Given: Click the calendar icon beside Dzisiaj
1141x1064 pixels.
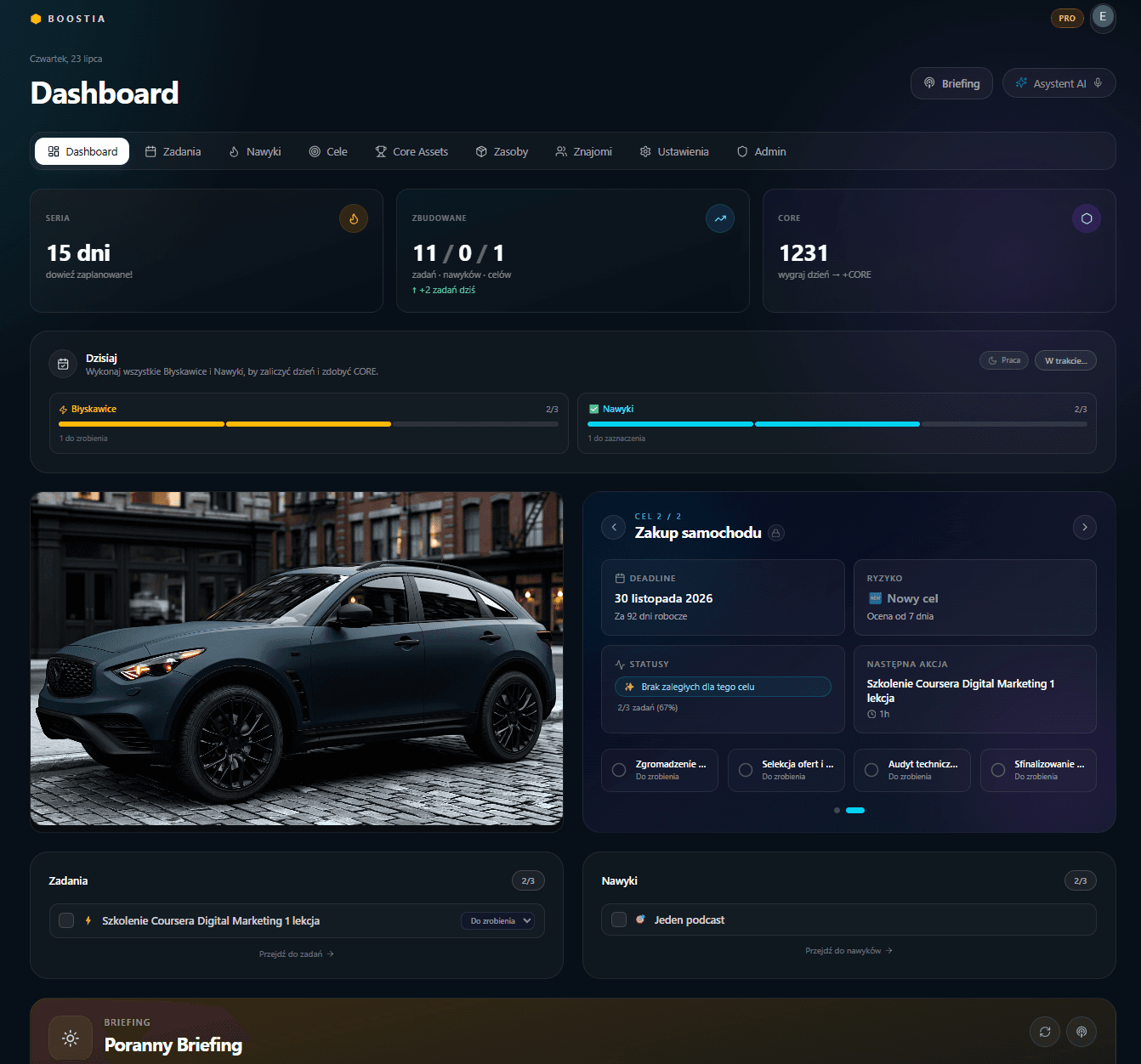Looking at the screenshot, I should coord(63,364).
